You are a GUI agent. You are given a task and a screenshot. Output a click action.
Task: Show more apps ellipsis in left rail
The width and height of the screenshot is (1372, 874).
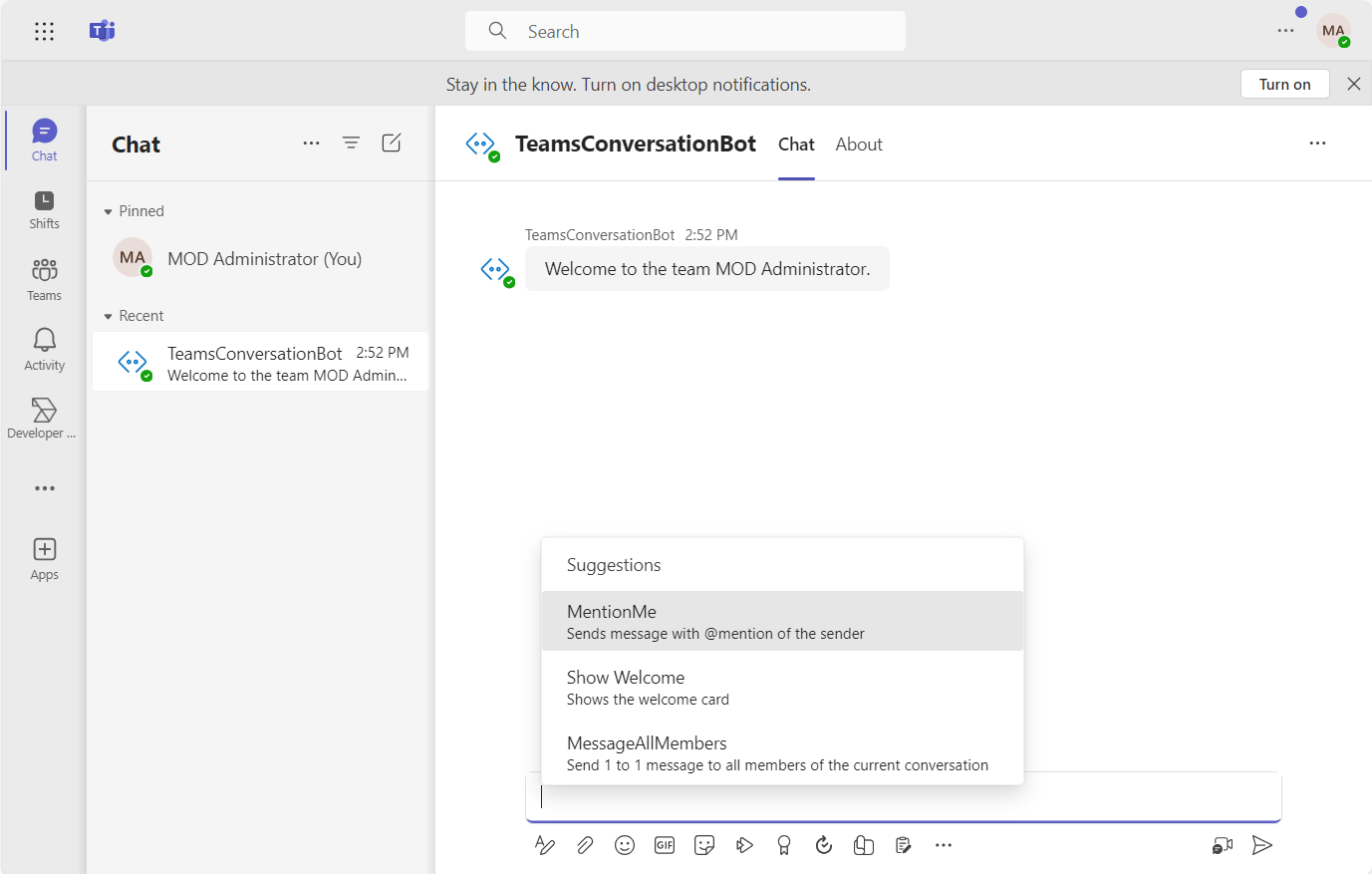click(x=45, y=488)
